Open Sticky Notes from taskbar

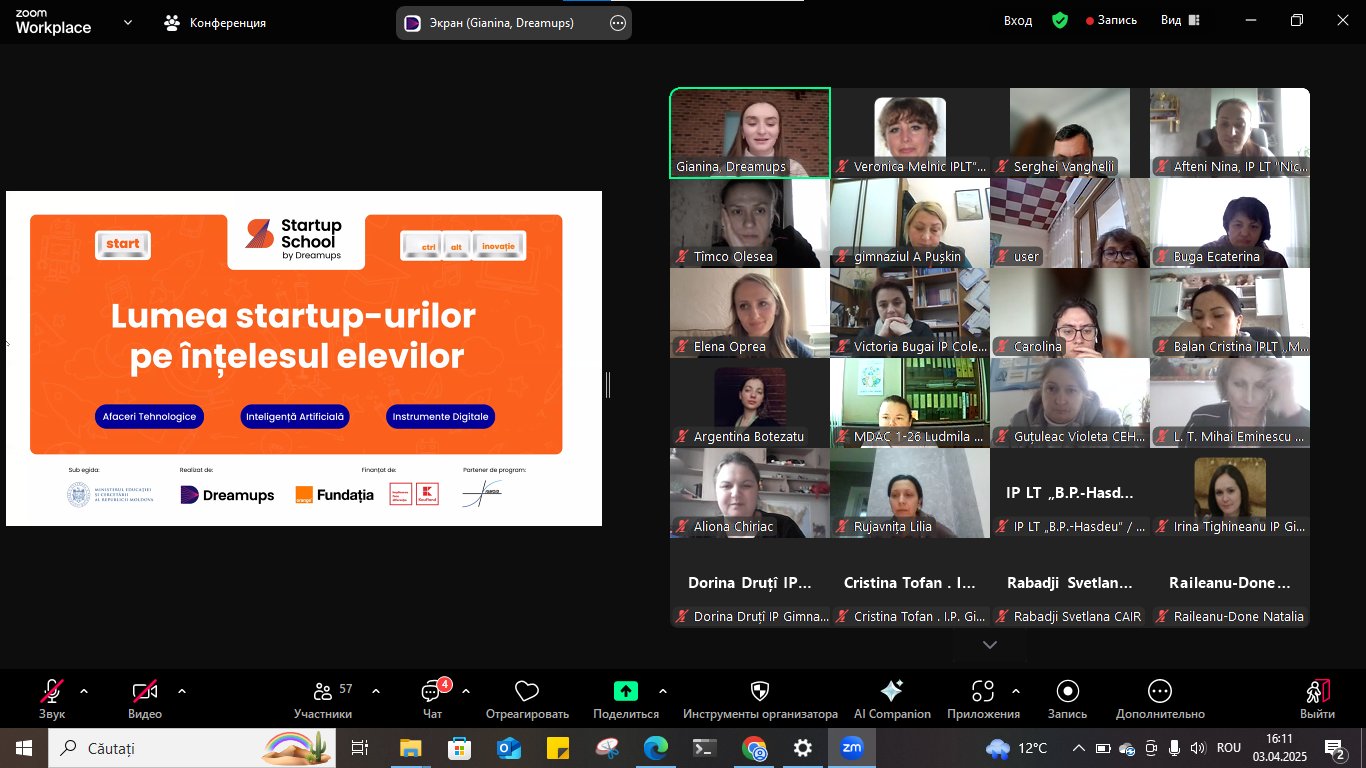tap(558, 748)
